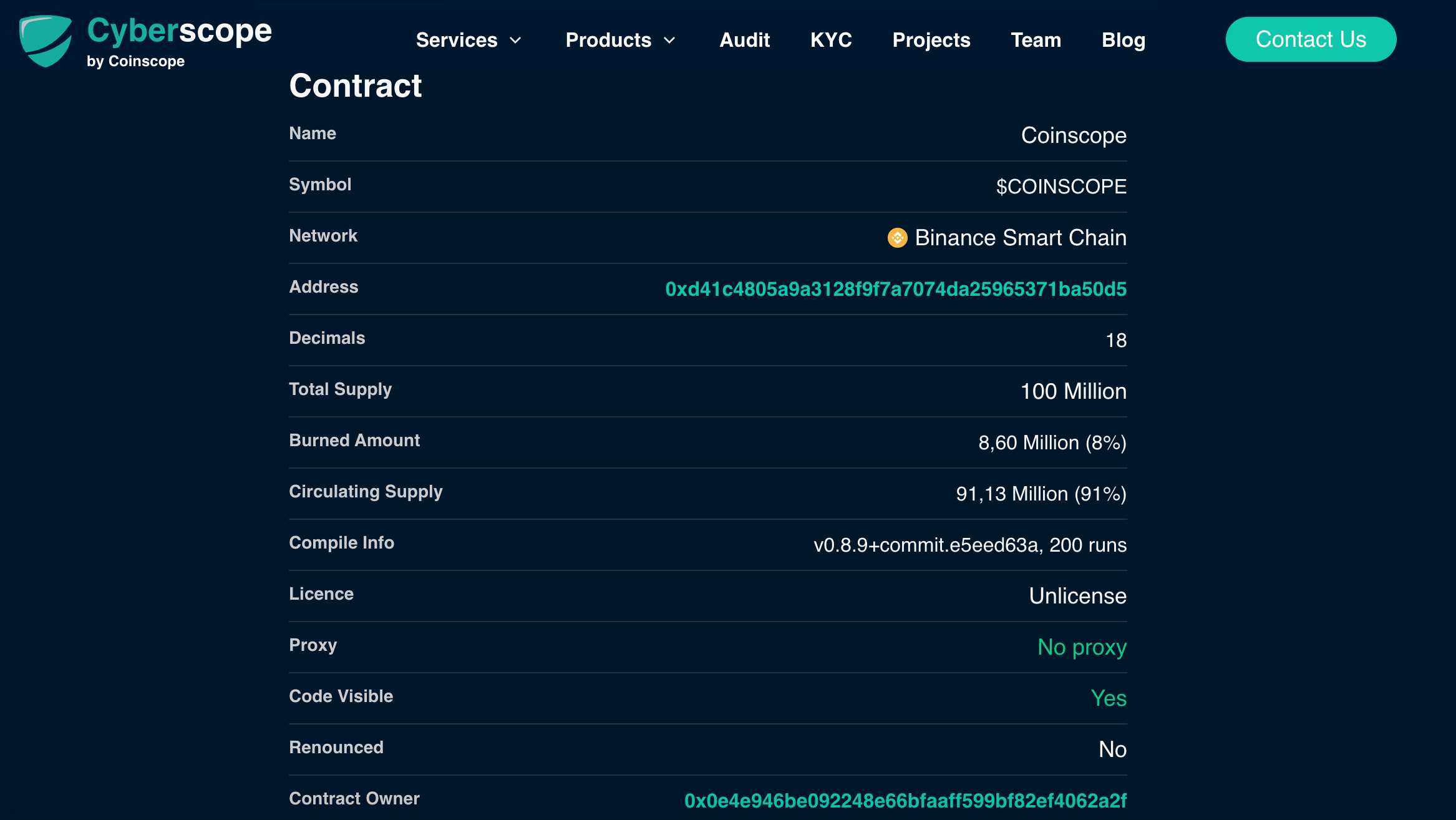Viewport: 1456px width, 820px height.
Task: Click the Decimals row label
Action: 327,338
